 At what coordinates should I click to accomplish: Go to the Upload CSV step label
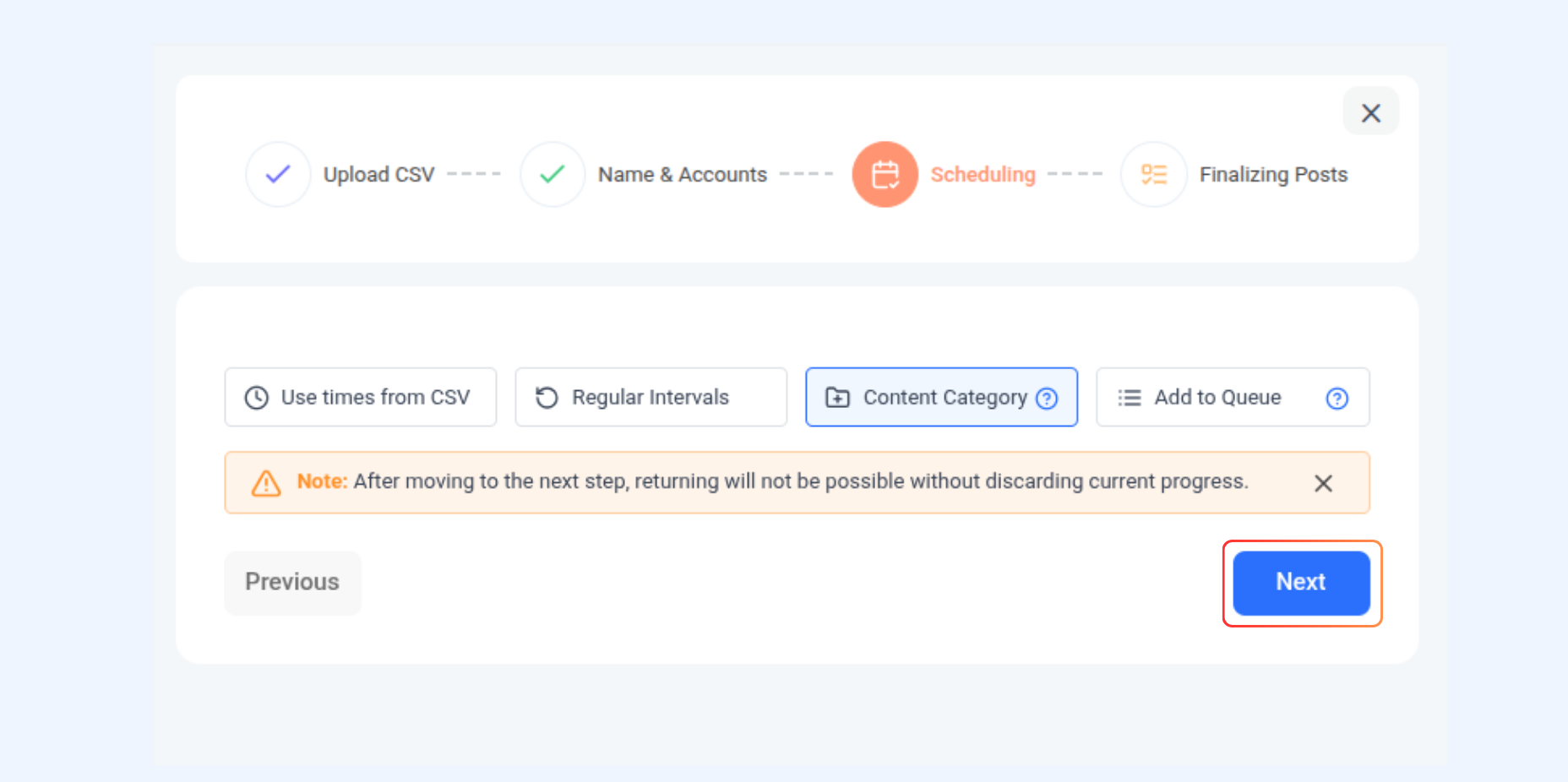378,175
